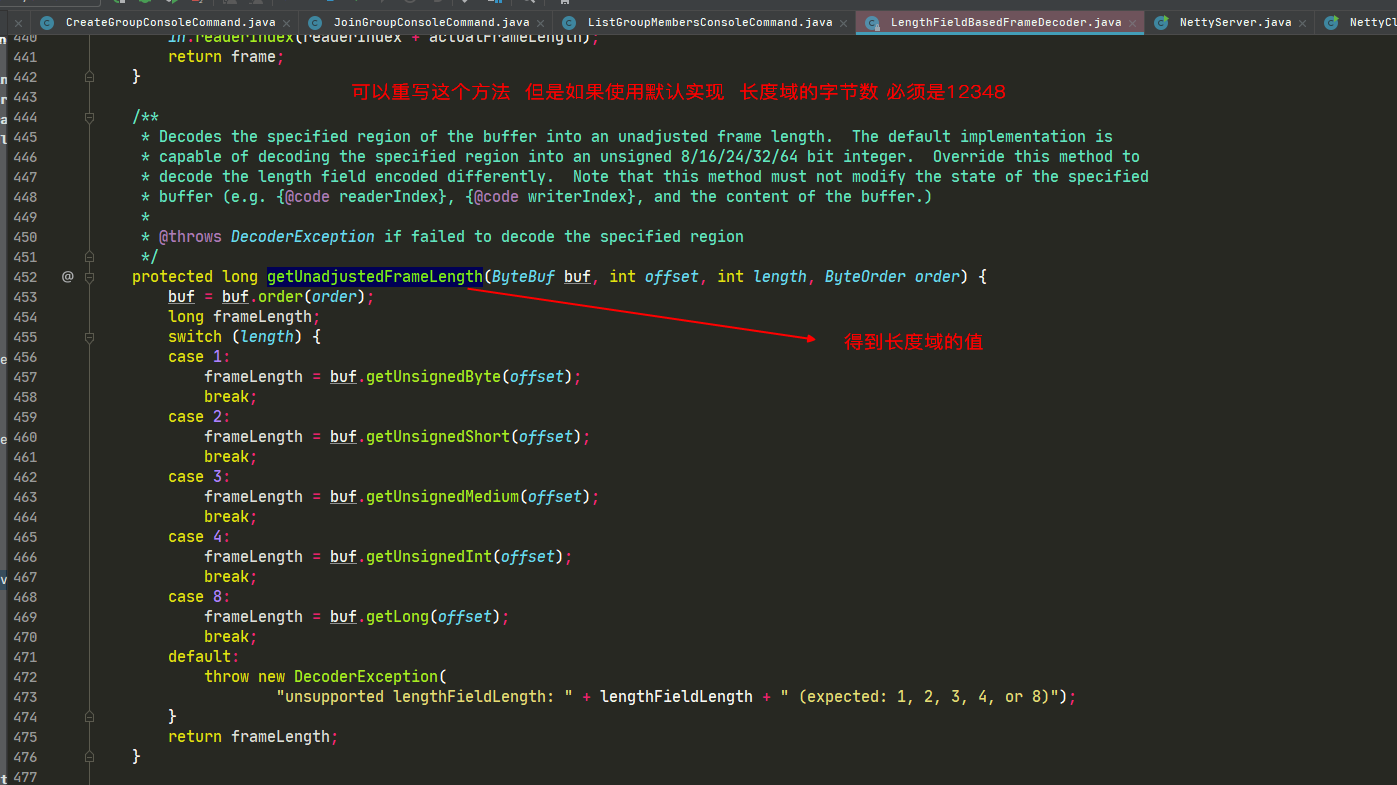Switch to NettyServer.java tab
Viewport: 1397px width, 785px height.
coord(1235,22)
